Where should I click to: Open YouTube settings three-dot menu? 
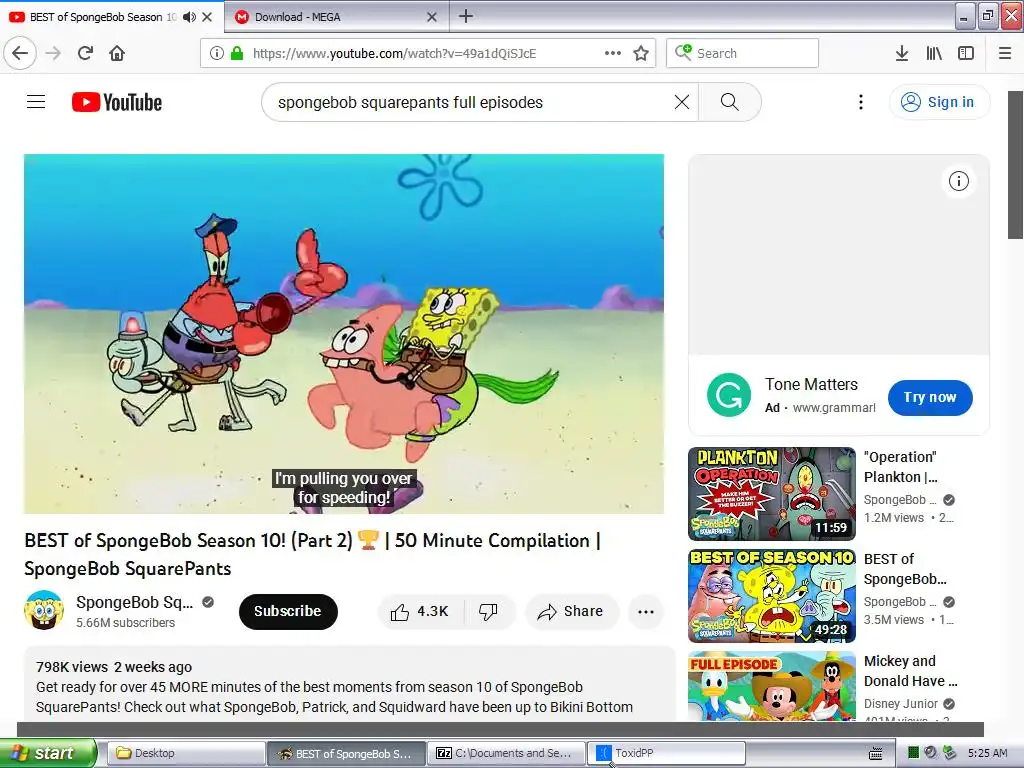point(861,102)
